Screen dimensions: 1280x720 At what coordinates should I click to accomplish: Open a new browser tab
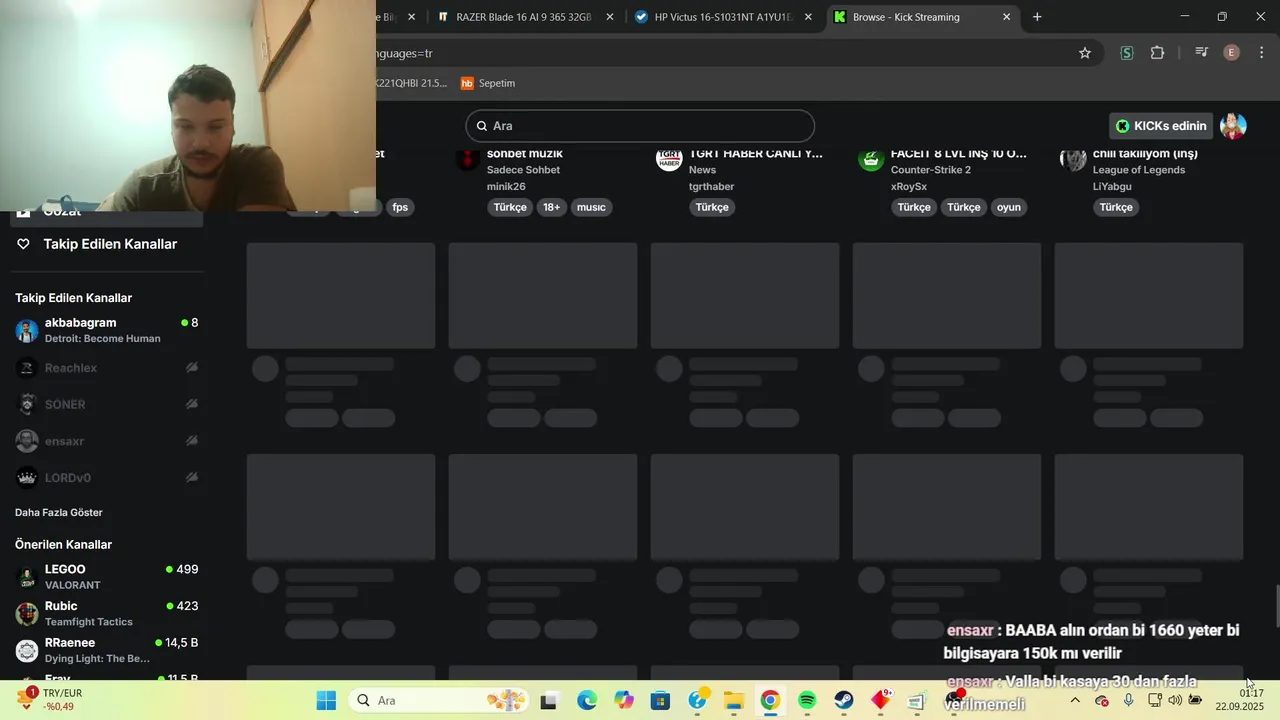(x=1037, y=17)
